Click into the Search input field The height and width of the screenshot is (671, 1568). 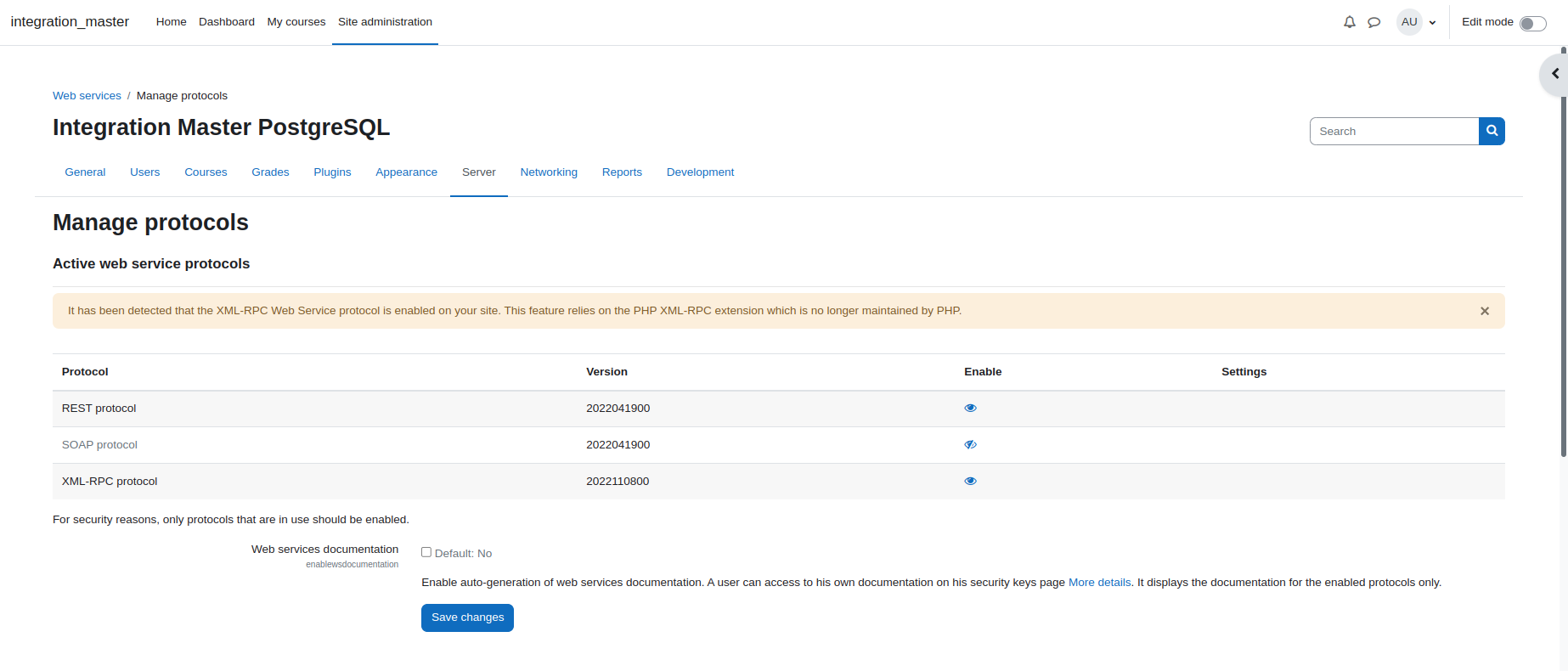[1394, 131]
